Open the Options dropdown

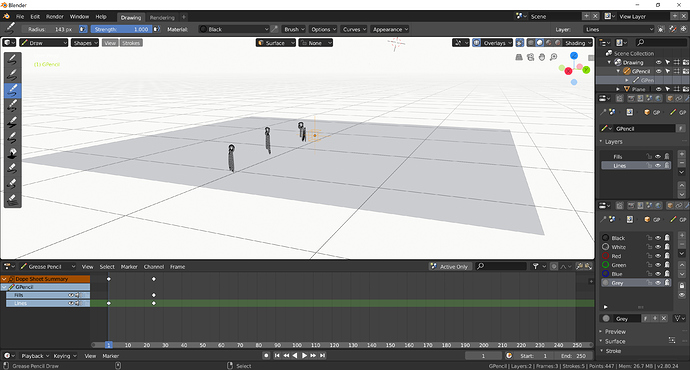[x=323, y=29]
